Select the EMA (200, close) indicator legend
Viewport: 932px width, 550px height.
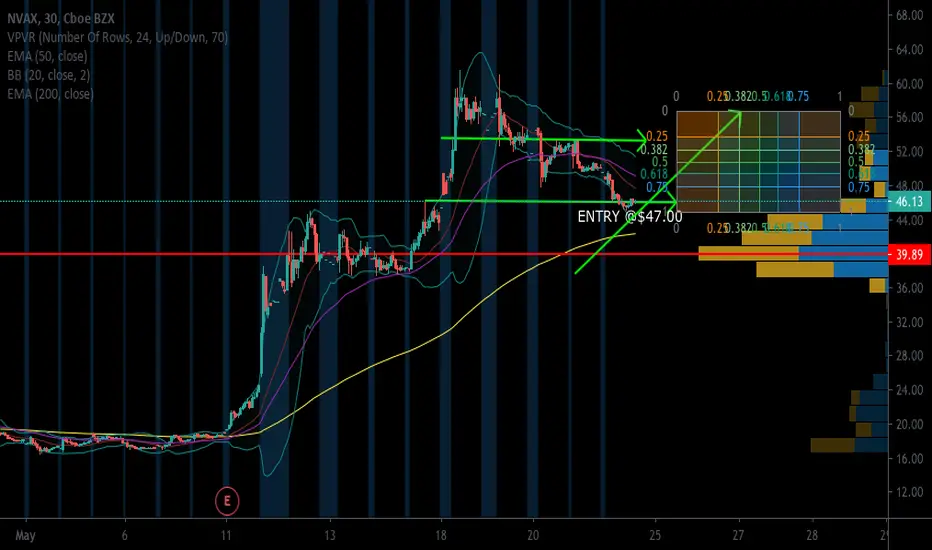pos(50,94)
